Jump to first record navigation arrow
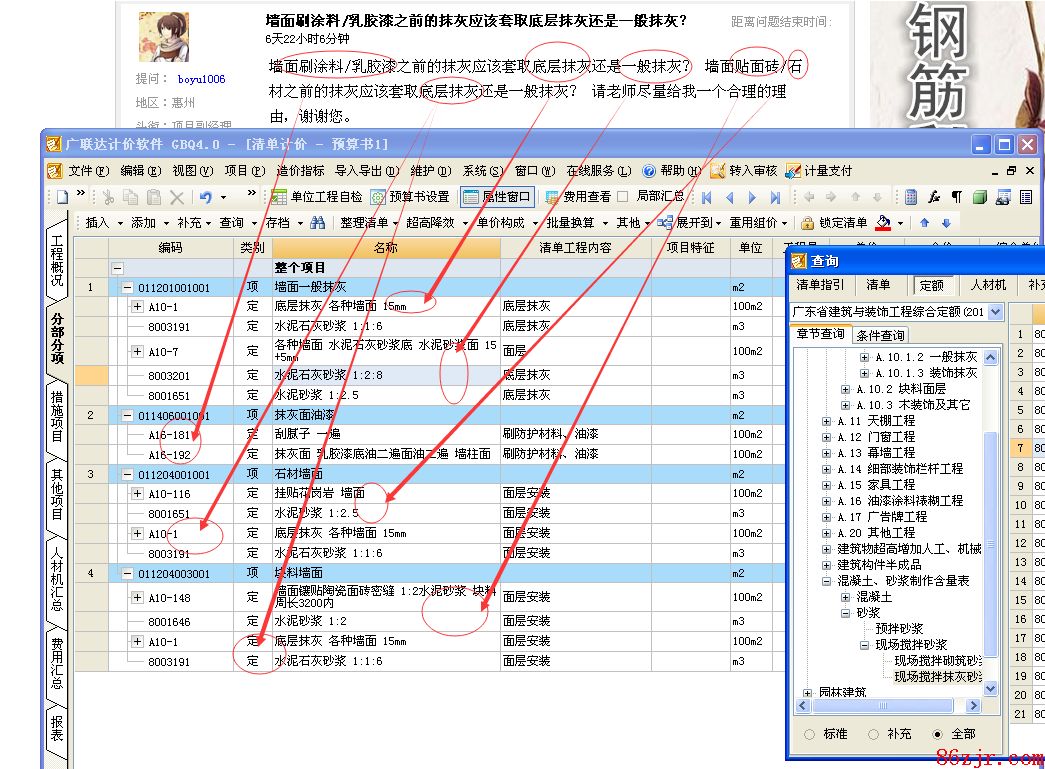Screen dimensions: 1045x769 pos(707,197)
